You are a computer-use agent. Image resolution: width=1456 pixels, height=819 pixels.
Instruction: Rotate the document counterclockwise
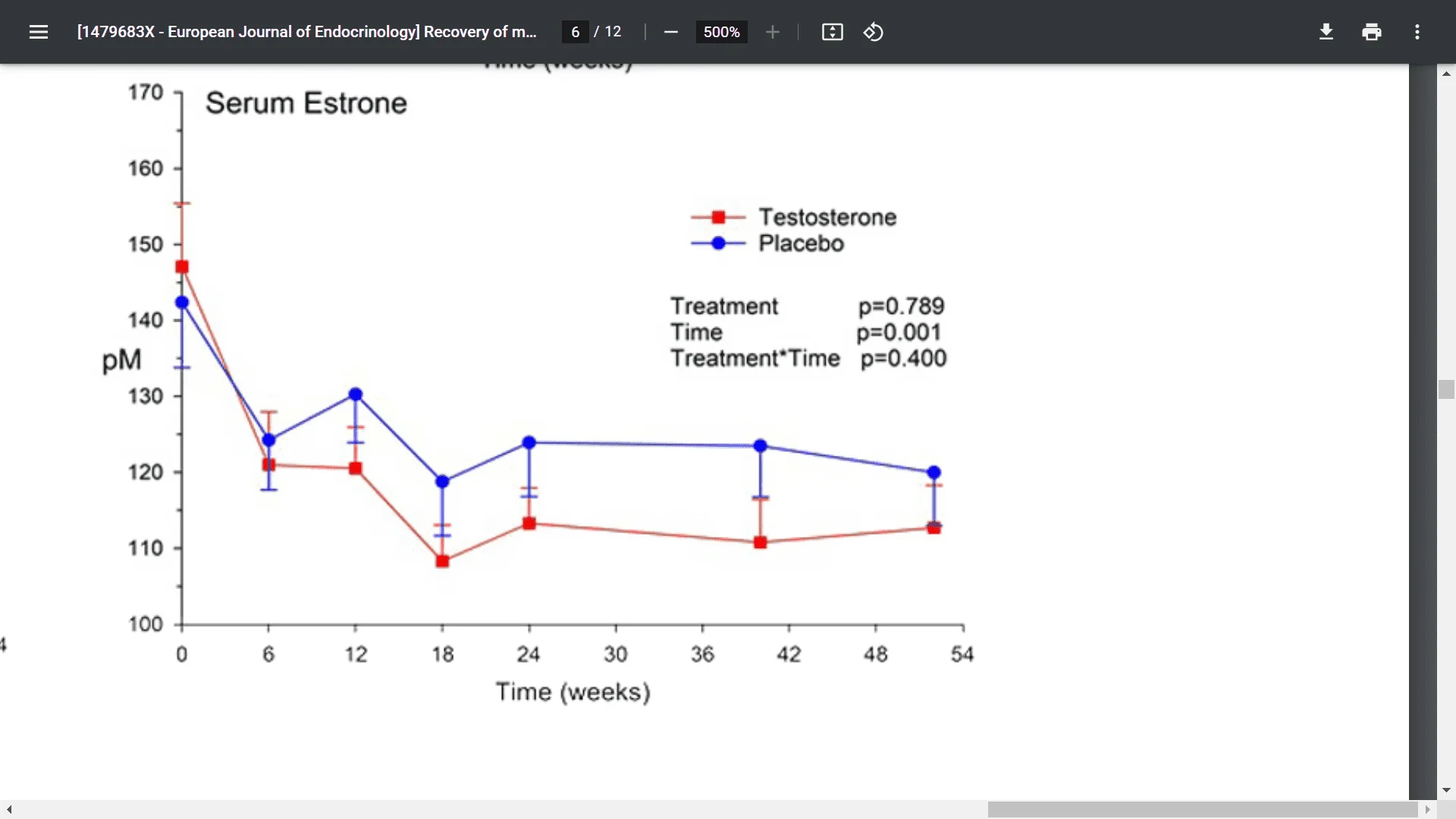tap(874, 32)
